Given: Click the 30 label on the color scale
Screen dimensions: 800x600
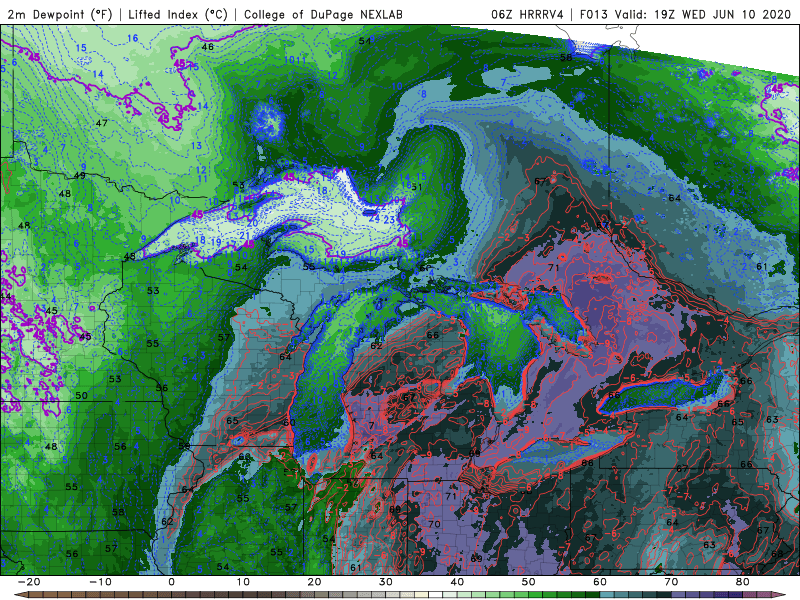Looking at the screenshot, I should [x=386, y=582].
